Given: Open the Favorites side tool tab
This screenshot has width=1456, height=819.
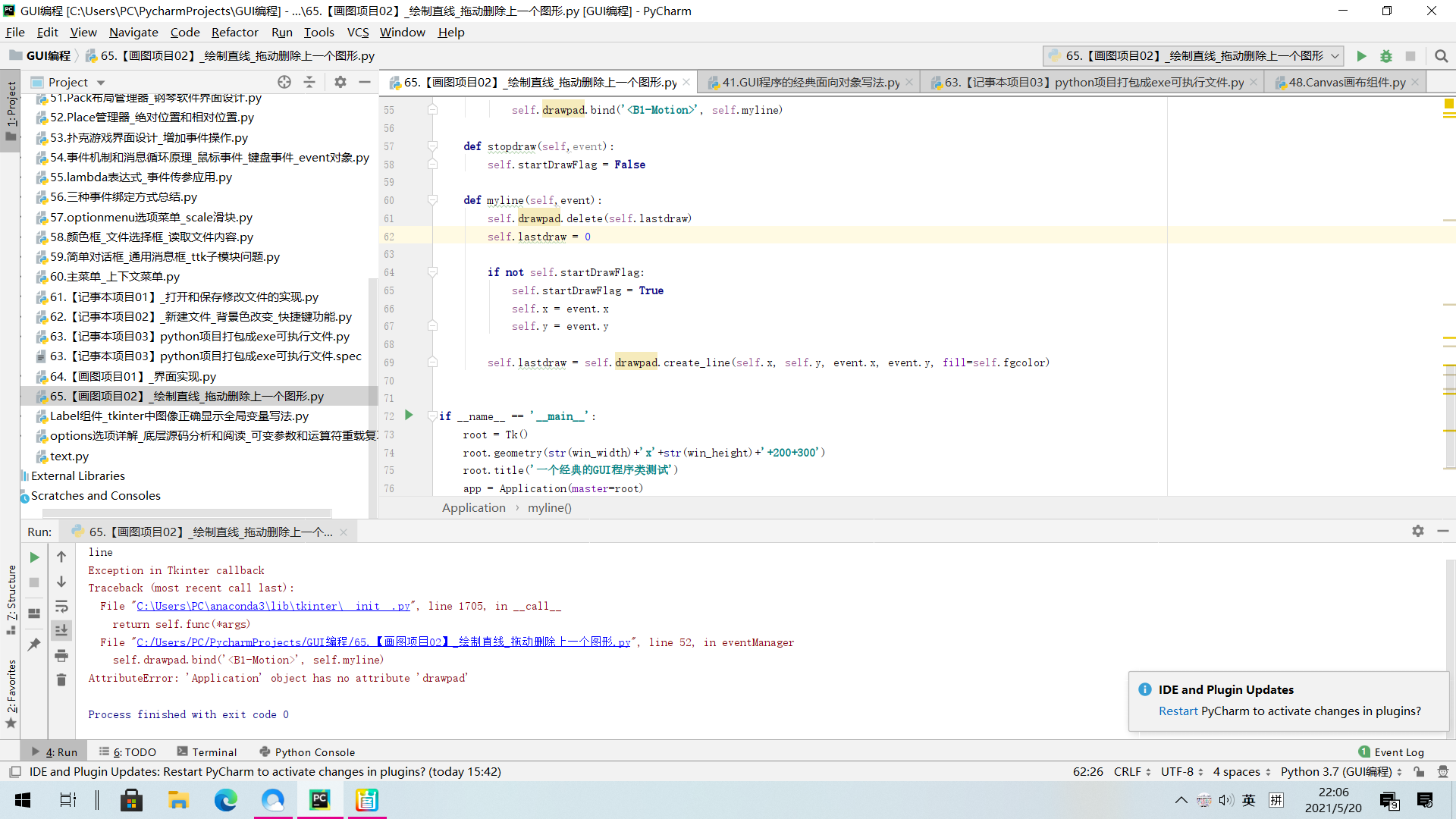Looking at the screenshot, I should pos(11,693).
